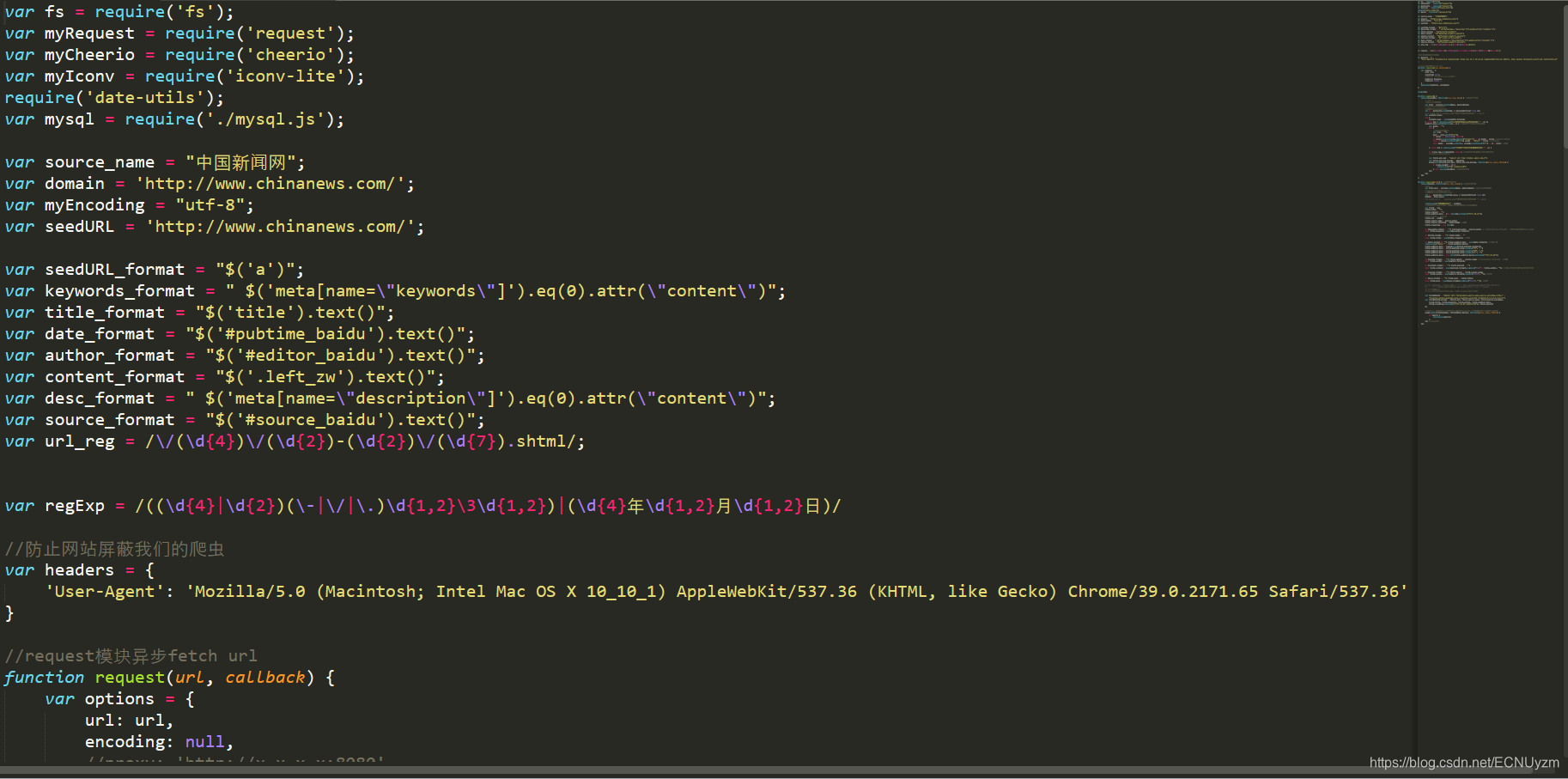1568x779 pixels.
Task: Click the "var options = {" line
Action: [120, 699]
